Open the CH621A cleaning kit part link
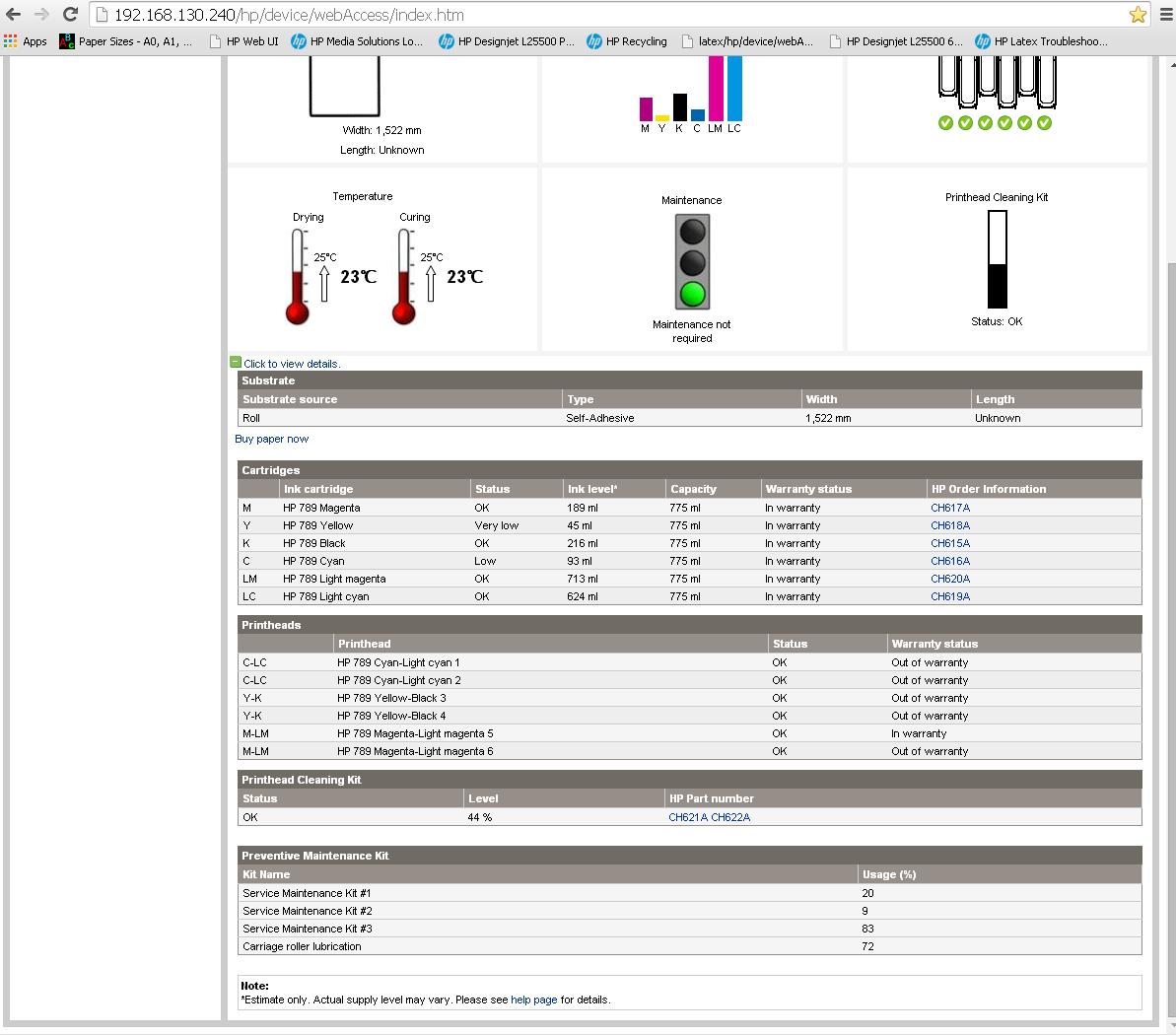This screenshot has height=1035, width=1176. point(687,817)
